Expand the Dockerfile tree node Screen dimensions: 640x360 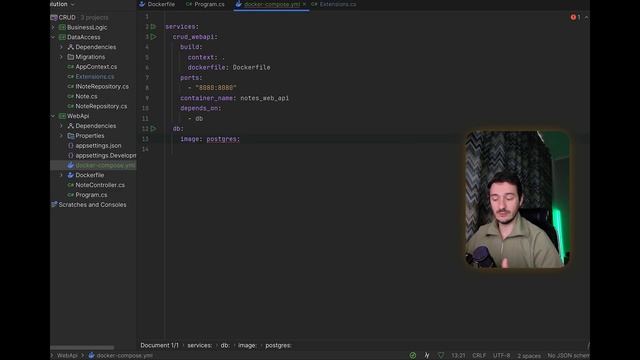click(61, 175)
